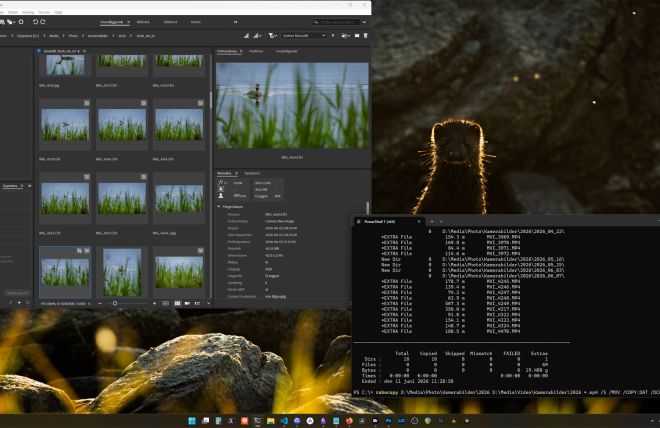Open the Verktyg menu

(28, 12)
